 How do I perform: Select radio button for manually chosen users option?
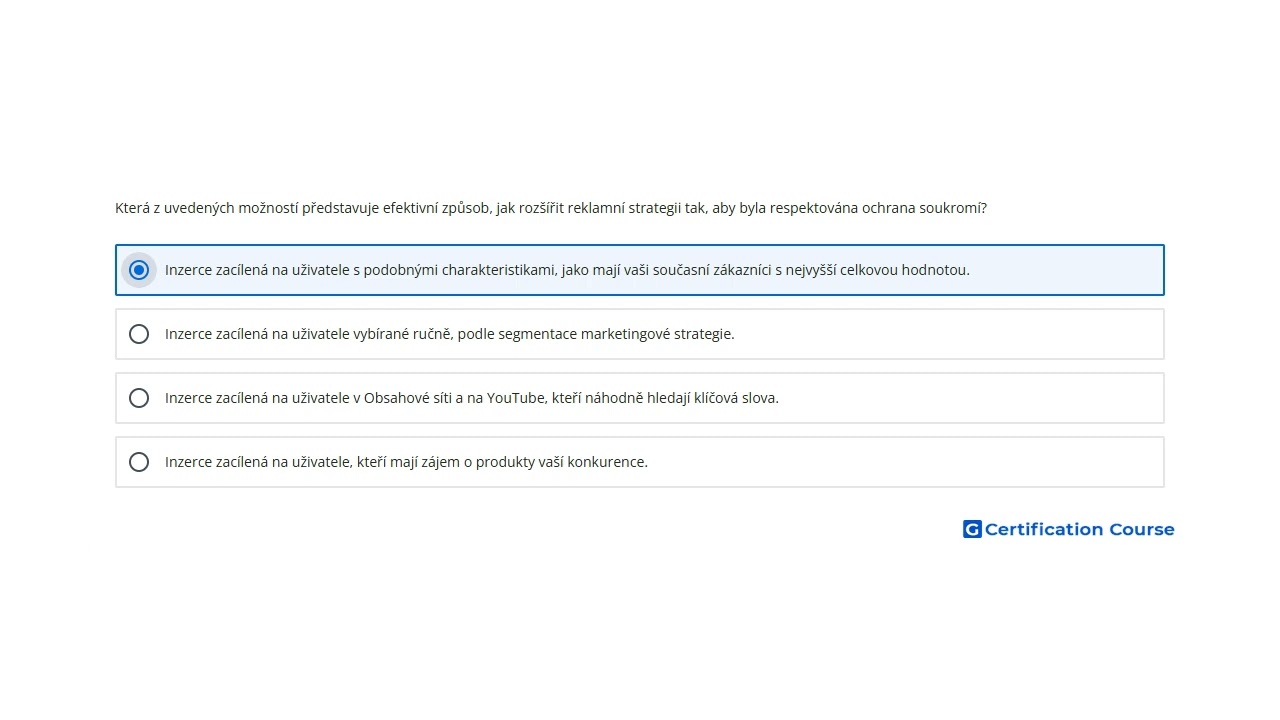[x=139, y=334]
